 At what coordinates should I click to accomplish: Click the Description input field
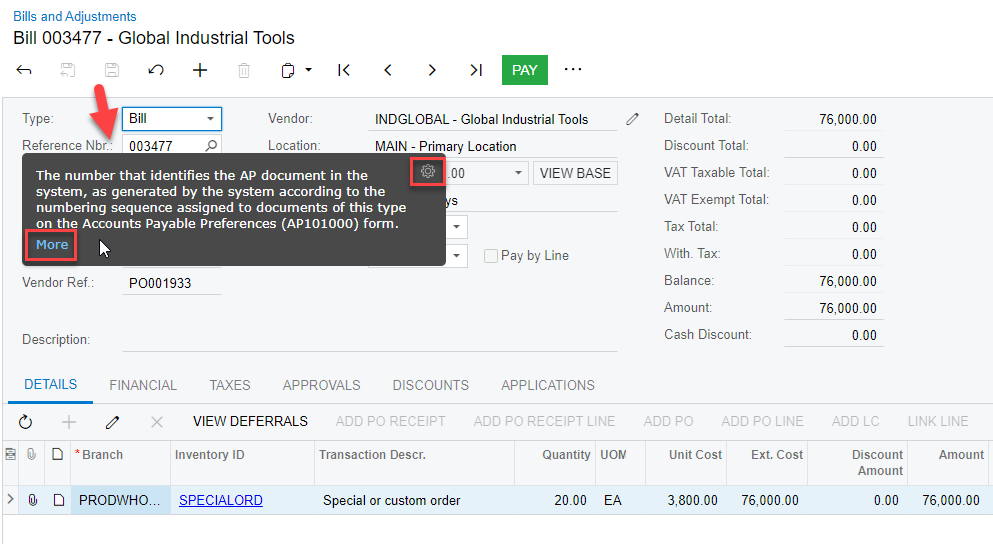coord(370,339)
